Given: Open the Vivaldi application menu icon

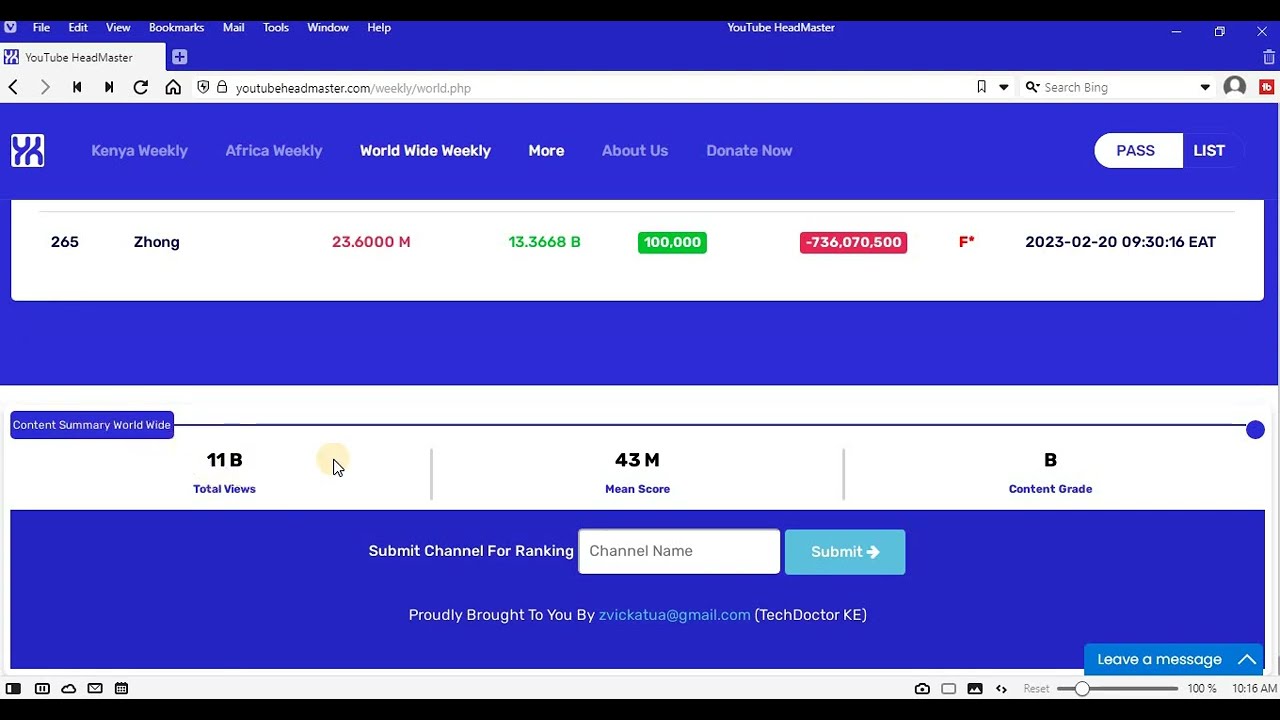Looking at the screenshot, I should tap(10, 27).
